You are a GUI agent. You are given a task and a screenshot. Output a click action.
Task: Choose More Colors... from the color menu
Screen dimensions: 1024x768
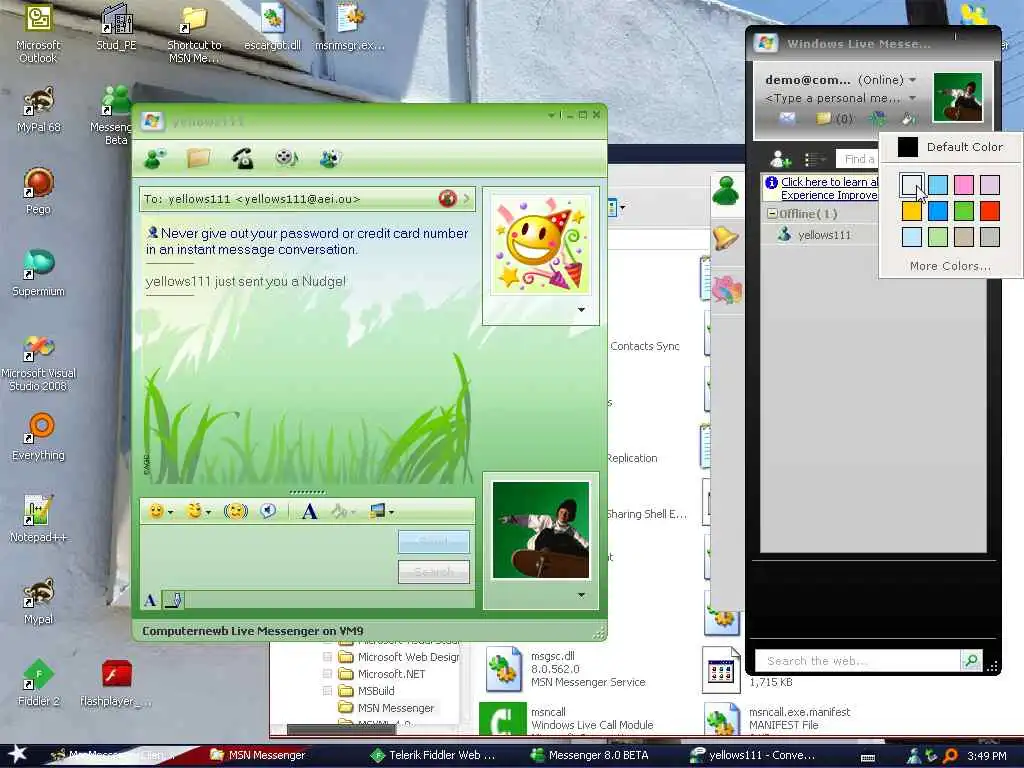[x=950, y=266]
